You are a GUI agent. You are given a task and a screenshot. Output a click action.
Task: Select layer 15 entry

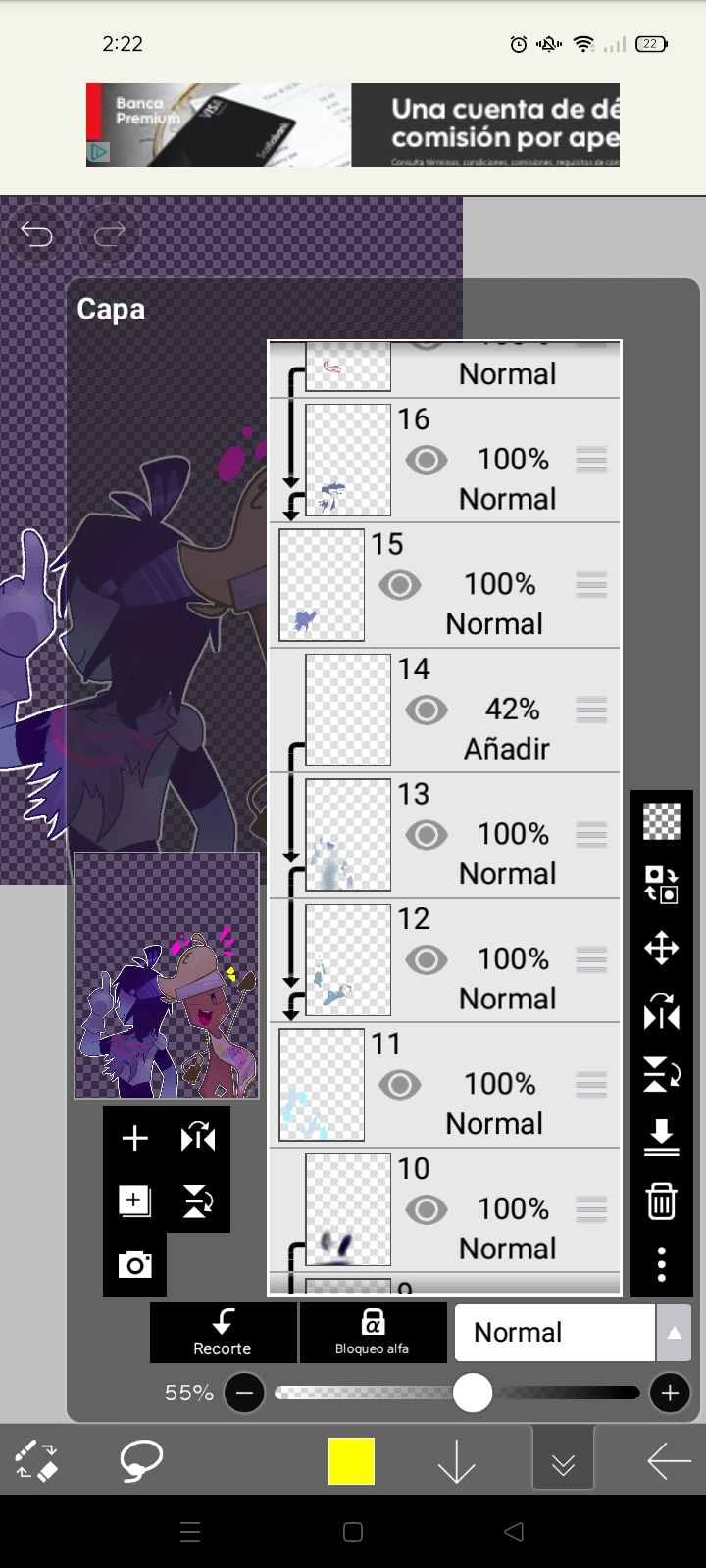coord(445,585)
